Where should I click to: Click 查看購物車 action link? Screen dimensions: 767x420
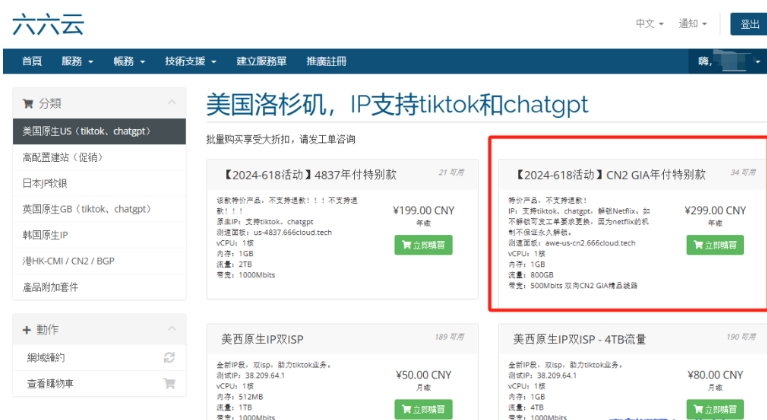click(50, 383)
